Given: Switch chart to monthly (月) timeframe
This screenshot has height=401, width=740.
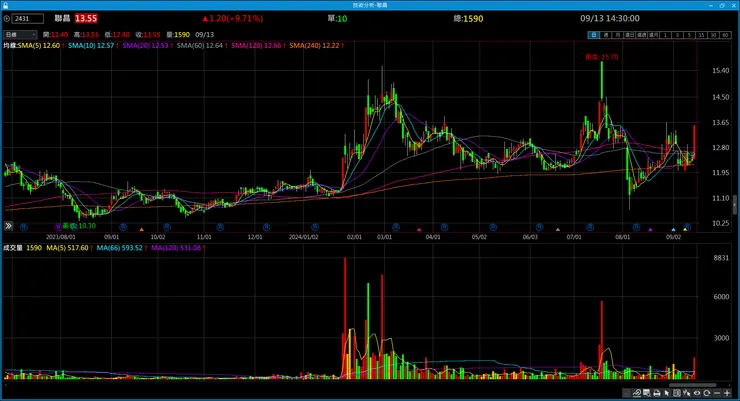Looking at the screenshot, I should pyautogui.click(x=618, y=35).
